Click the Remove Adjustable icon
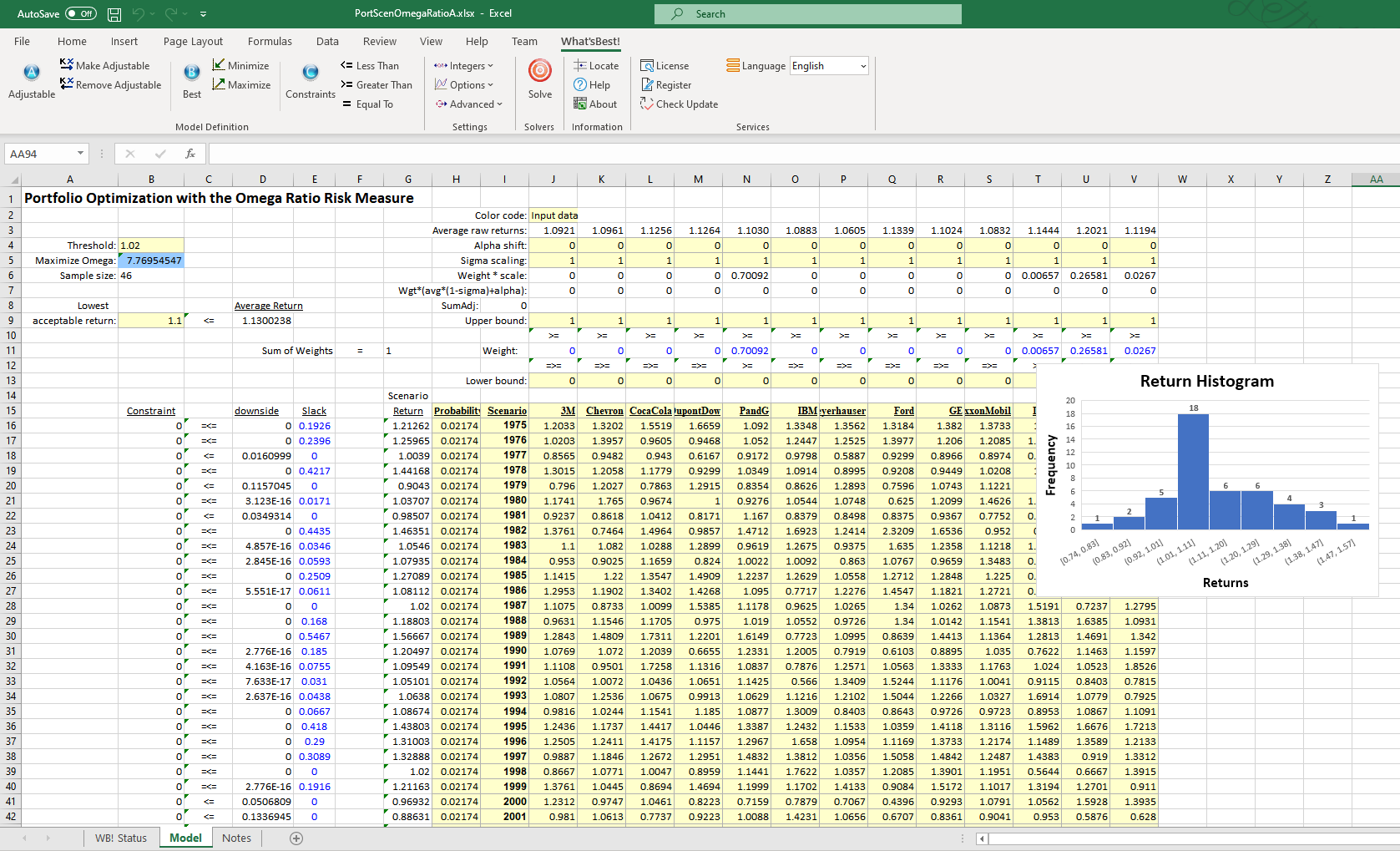Screen dimensions: 1400x851 click(x=67, y=84)
